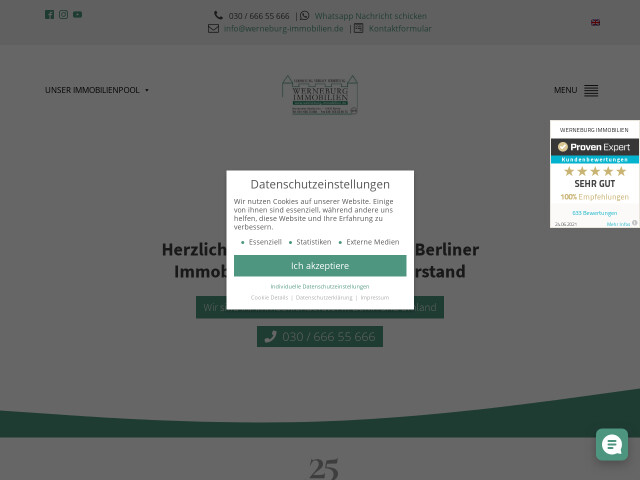Open the chat widget bubble

[x=611, y=444]
